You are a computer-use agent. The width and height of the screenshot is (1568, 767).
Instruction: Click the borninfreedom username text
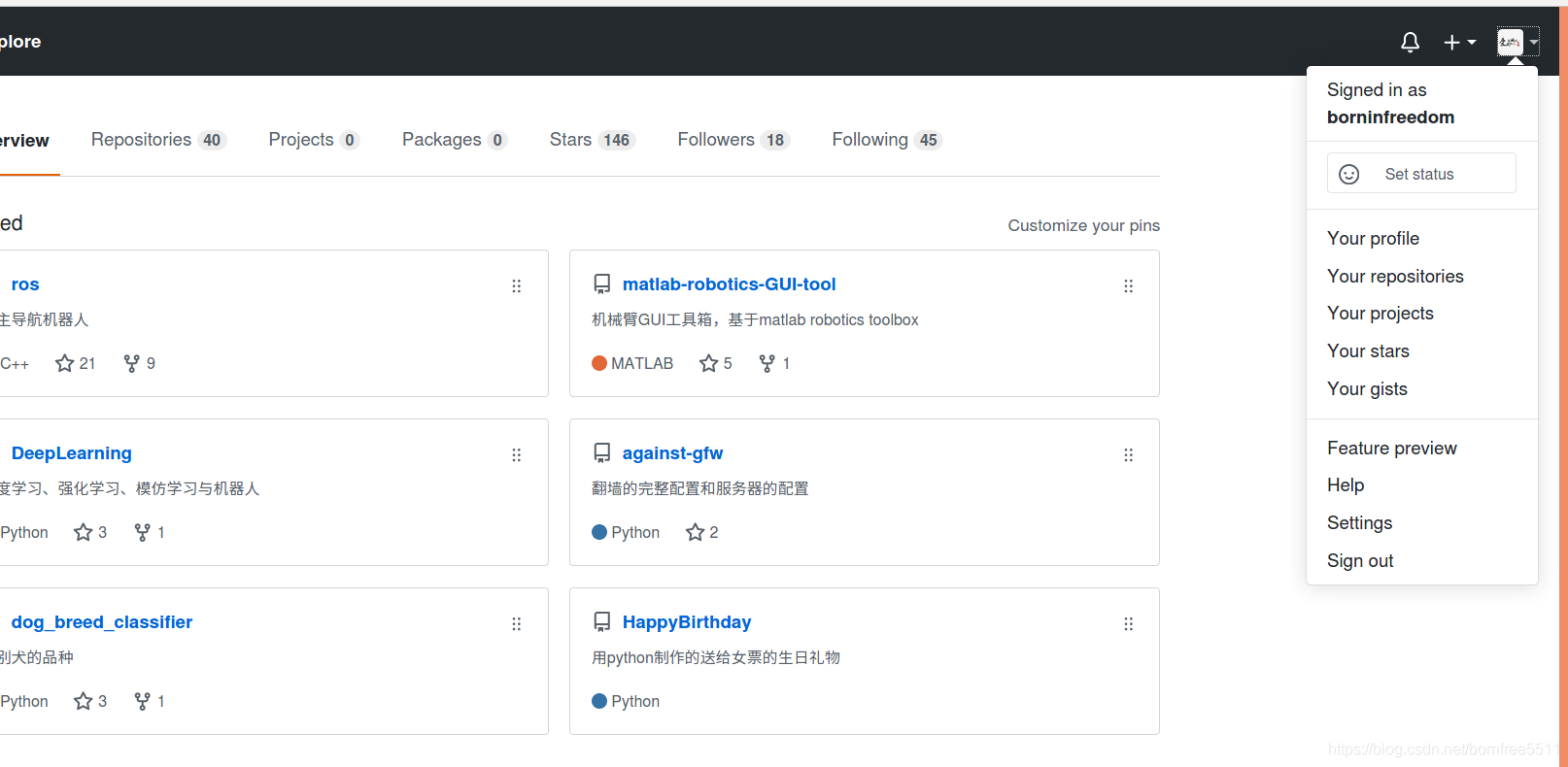point(1390,117)
